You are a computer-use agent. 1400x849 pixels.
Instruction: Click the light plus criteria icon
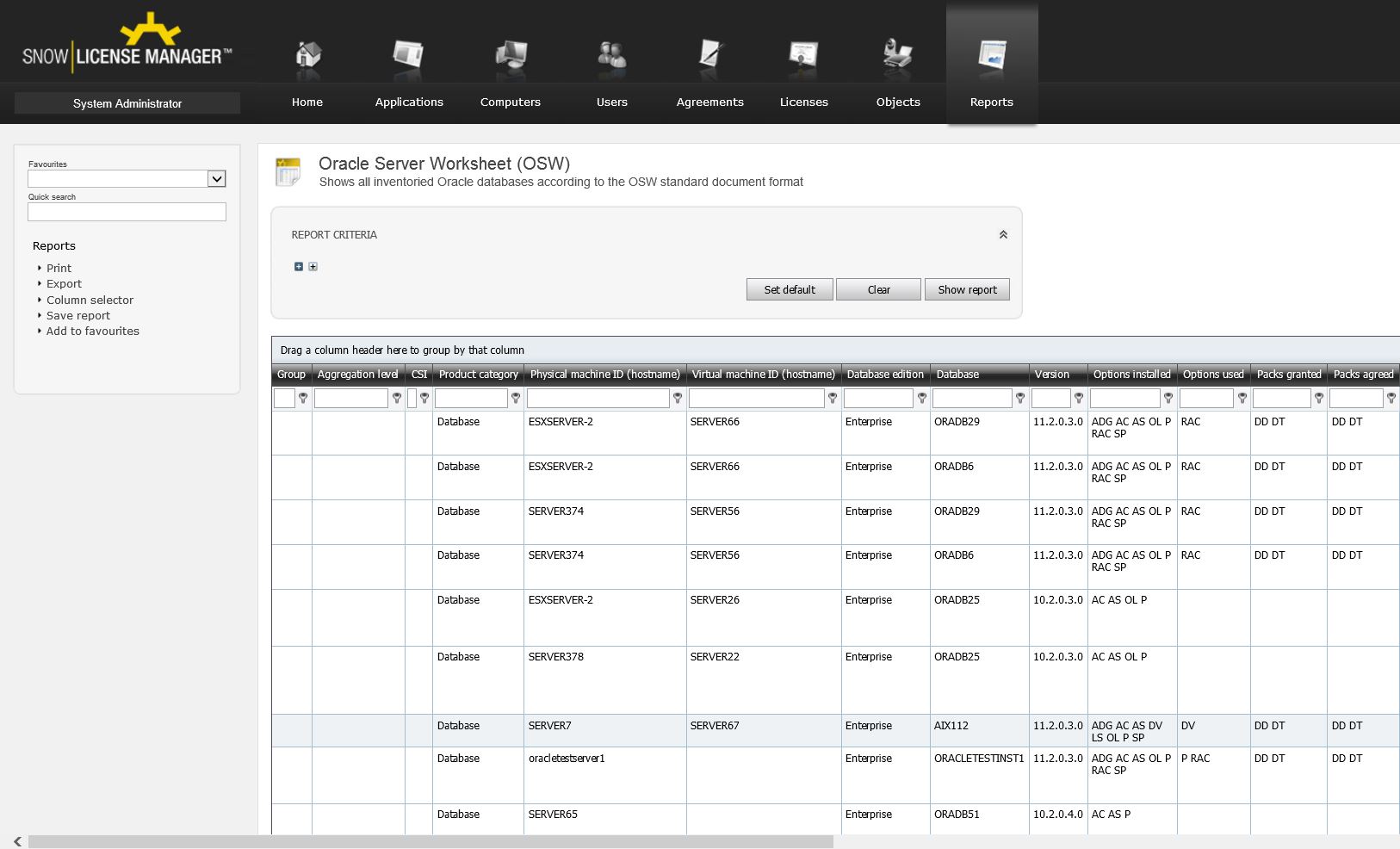coord(313,267)
